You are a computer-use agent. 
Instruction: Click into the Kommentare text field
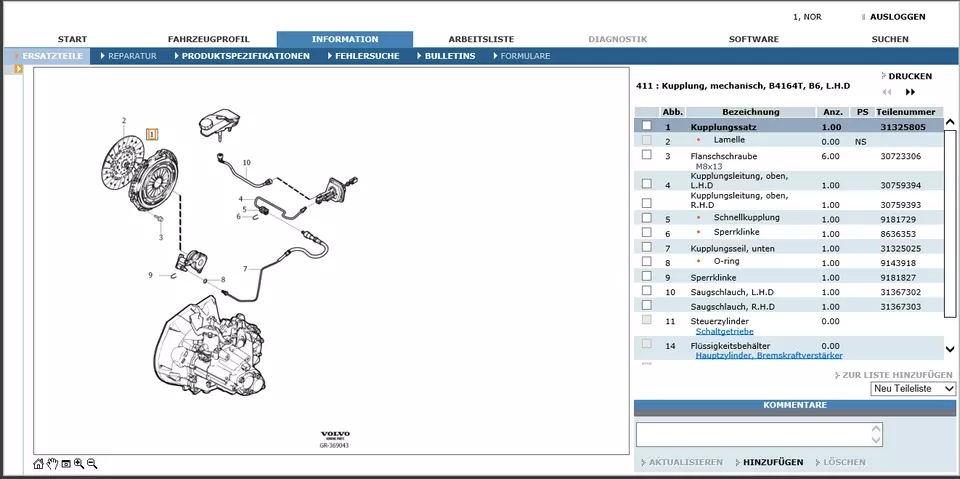point(752,434)
